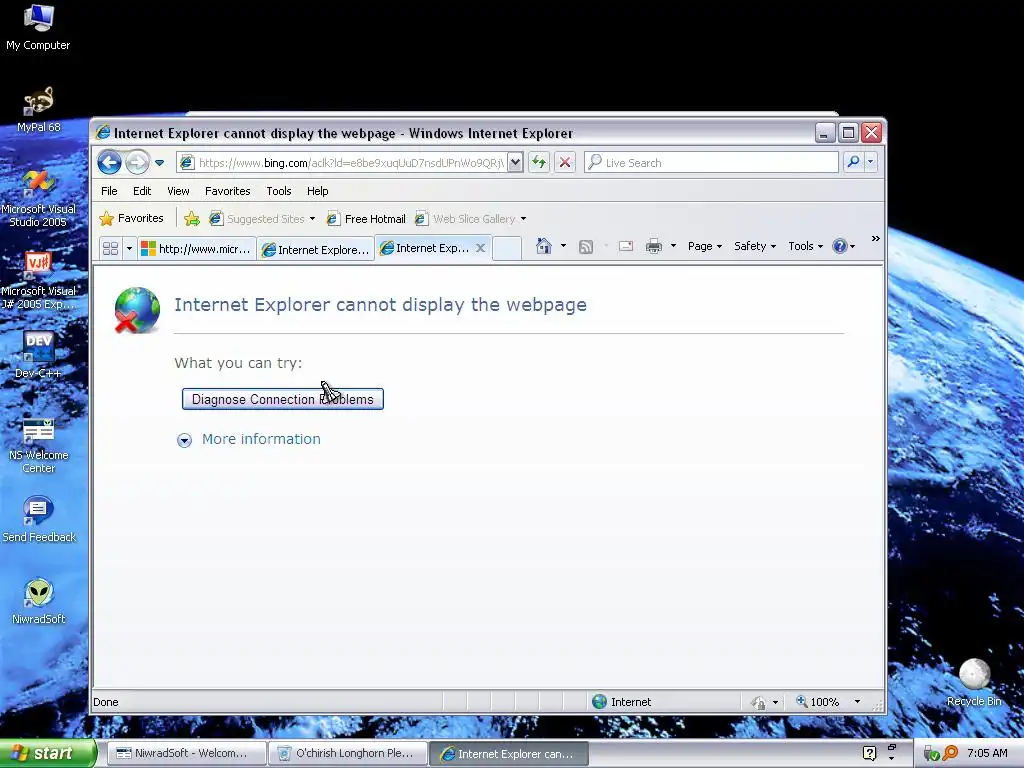Viewport: 1024px width, 768px height.
Task: Click the status bar protected mode icon
Action: point(758,702)
